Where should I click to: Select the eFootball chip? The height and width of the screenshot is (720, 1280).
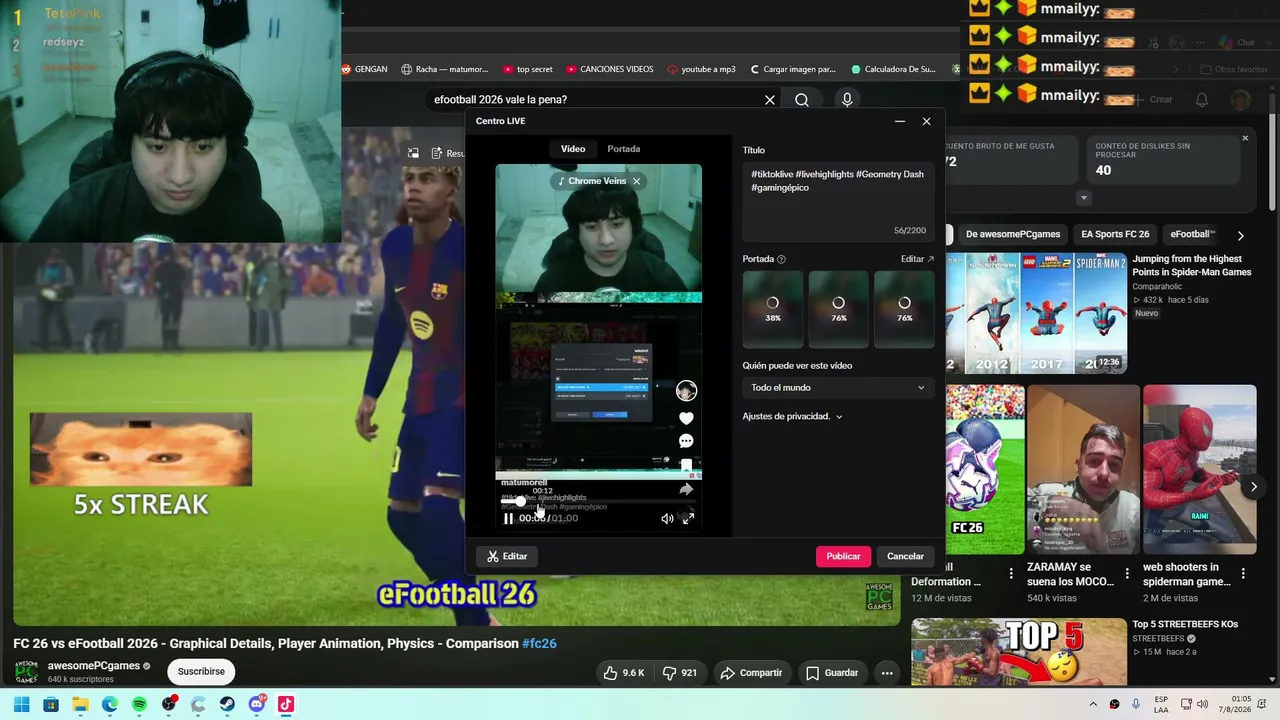coord(1192,235)
